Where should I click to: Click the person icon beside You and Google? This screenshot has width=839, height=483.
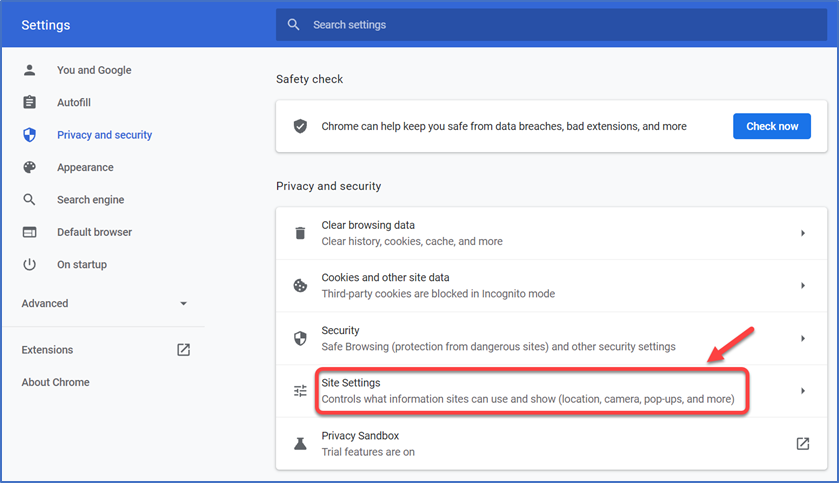pos(29,70)
